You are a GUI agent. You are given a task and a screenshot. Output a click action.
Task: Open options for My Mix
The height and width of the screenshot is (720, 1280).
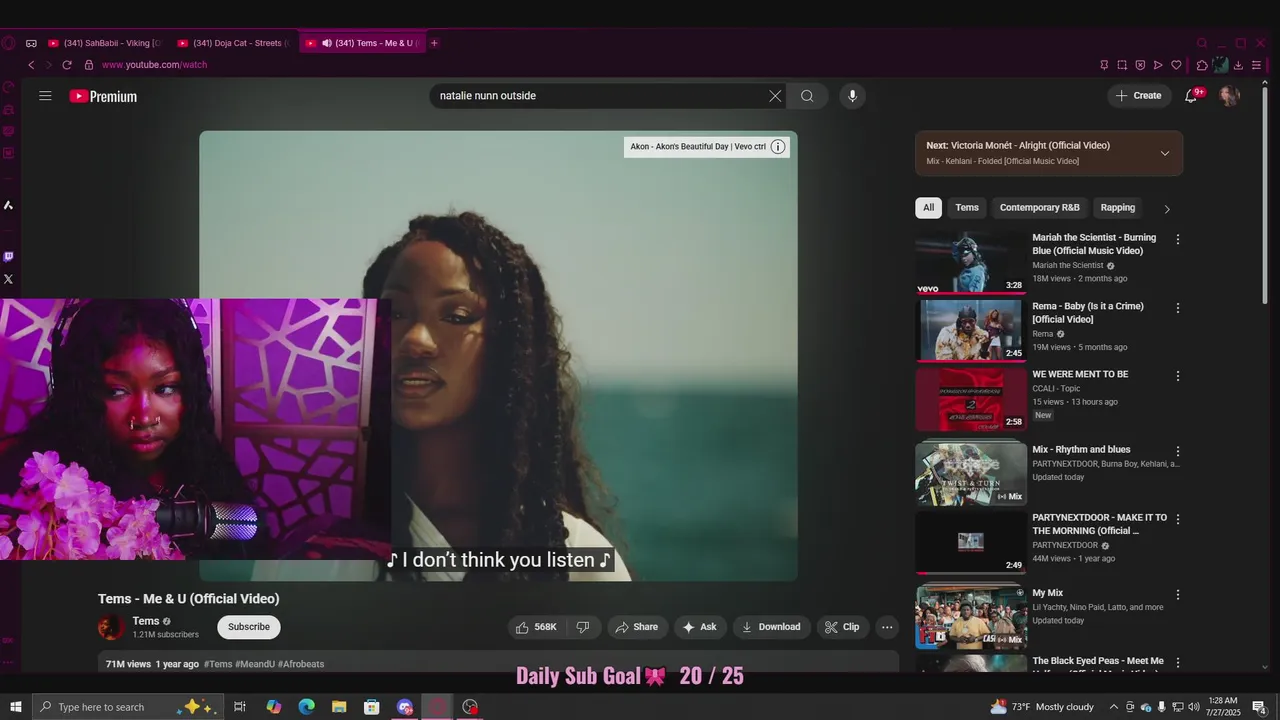click(x=1178, y=595)
